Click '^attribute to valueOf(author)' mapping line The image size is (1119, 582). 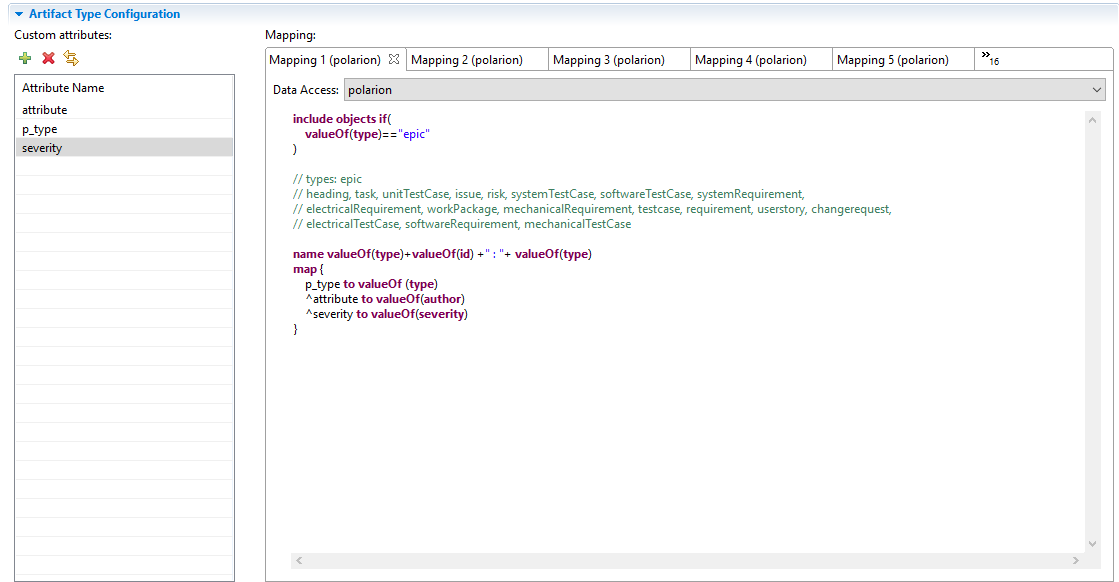click(x=385, y=299)
